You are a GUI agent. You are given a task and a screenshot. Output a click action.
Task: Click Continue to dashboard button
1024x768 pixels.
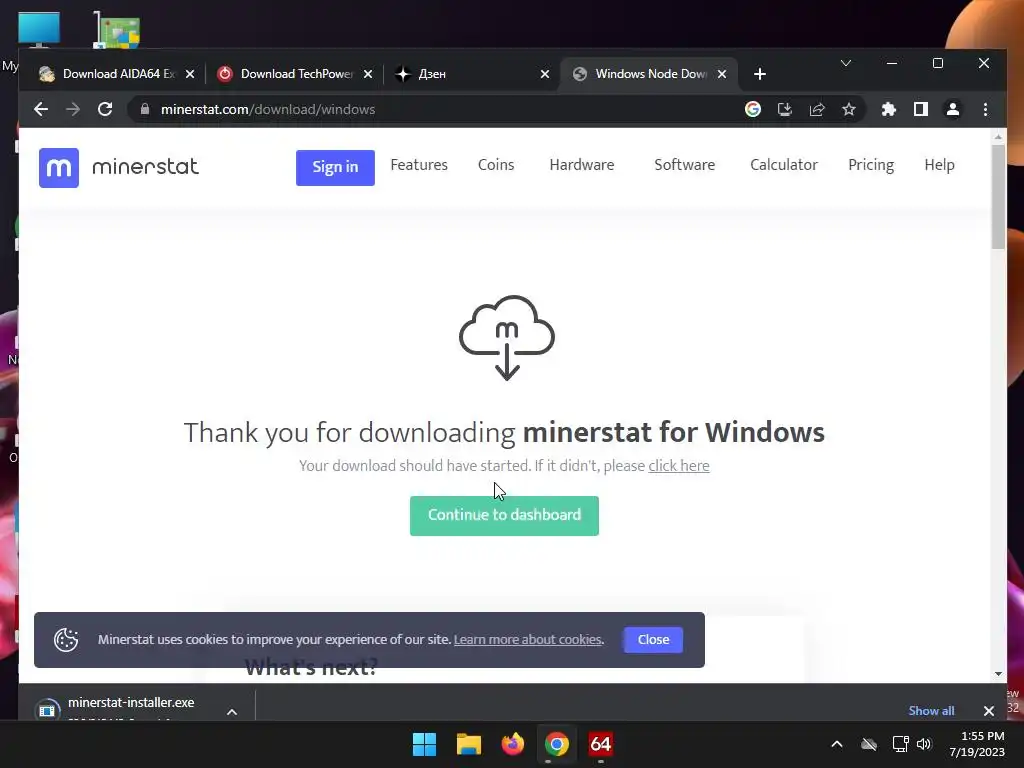pos(504,515)
